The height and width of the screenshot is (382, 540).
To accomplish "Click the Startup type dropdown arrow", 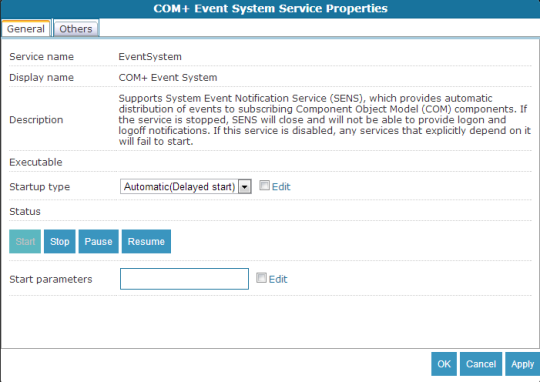I will click(x=245, y=187).
